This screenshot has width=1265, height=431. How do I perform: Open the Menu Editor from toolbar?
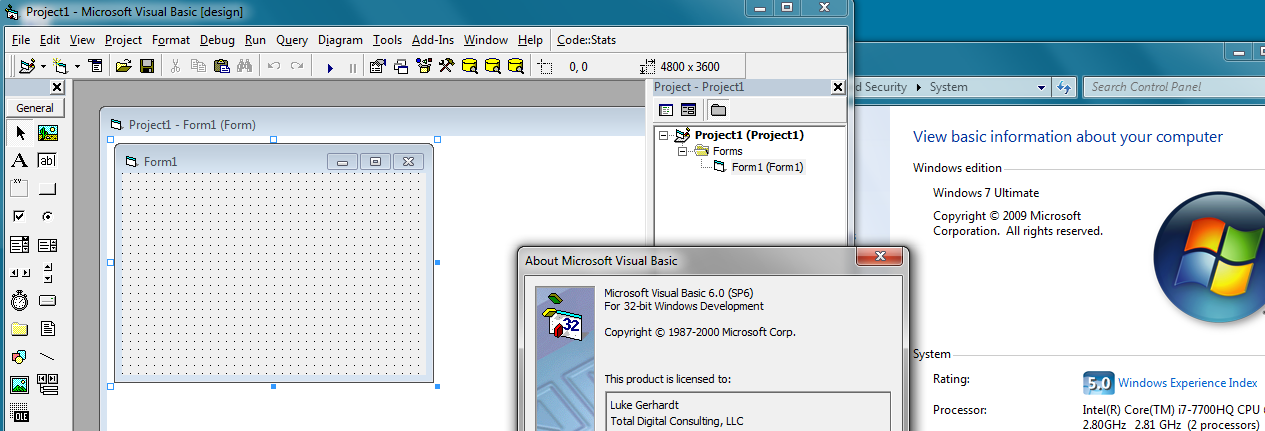point(96,67)
